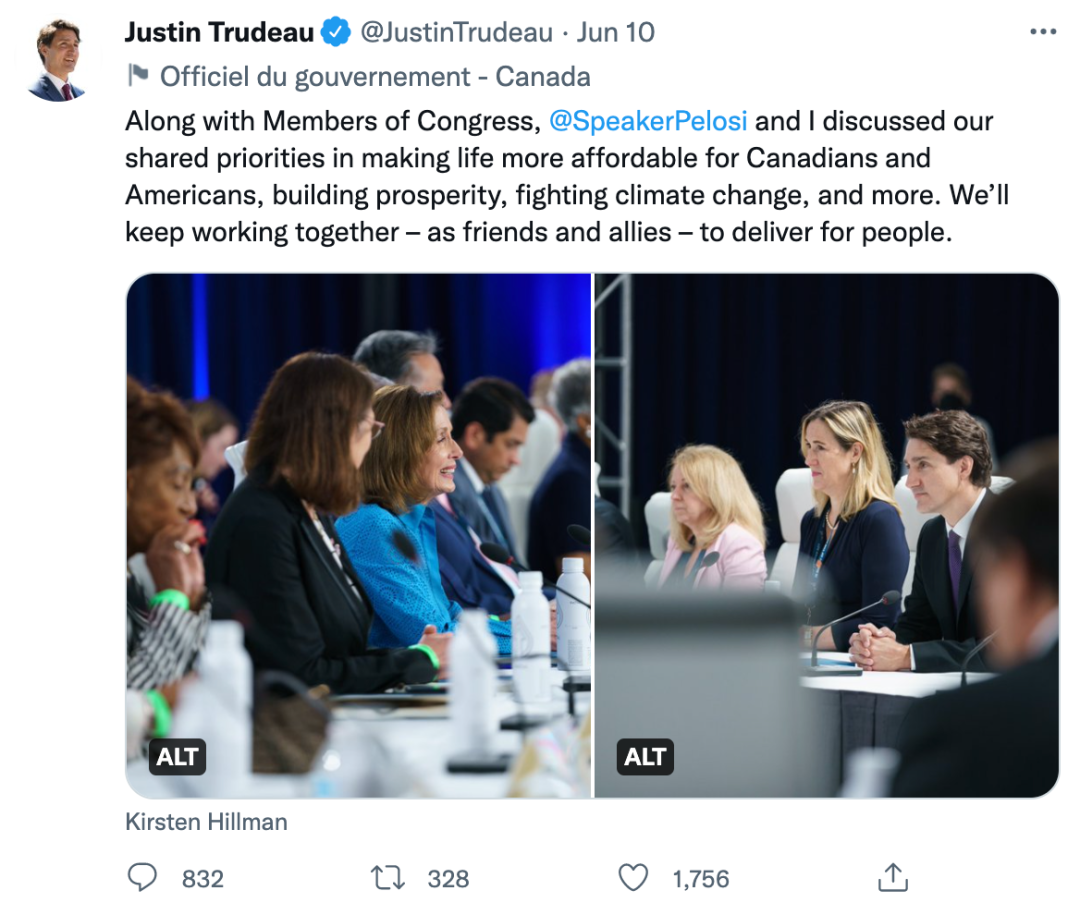Click the share upload icon
The width and height of the screenshot is (1080, 915).
click(x=891, y=878)
